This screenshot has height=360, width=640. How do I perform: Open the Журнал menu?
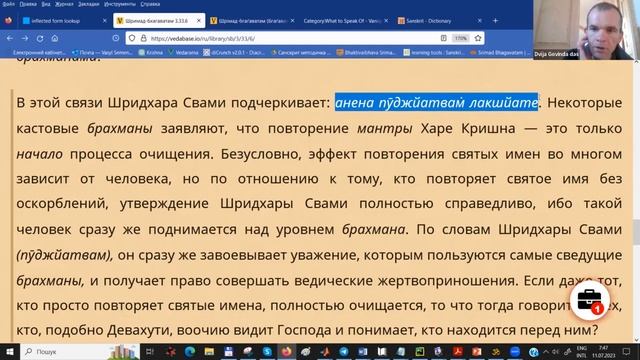(x=64, y=4)
